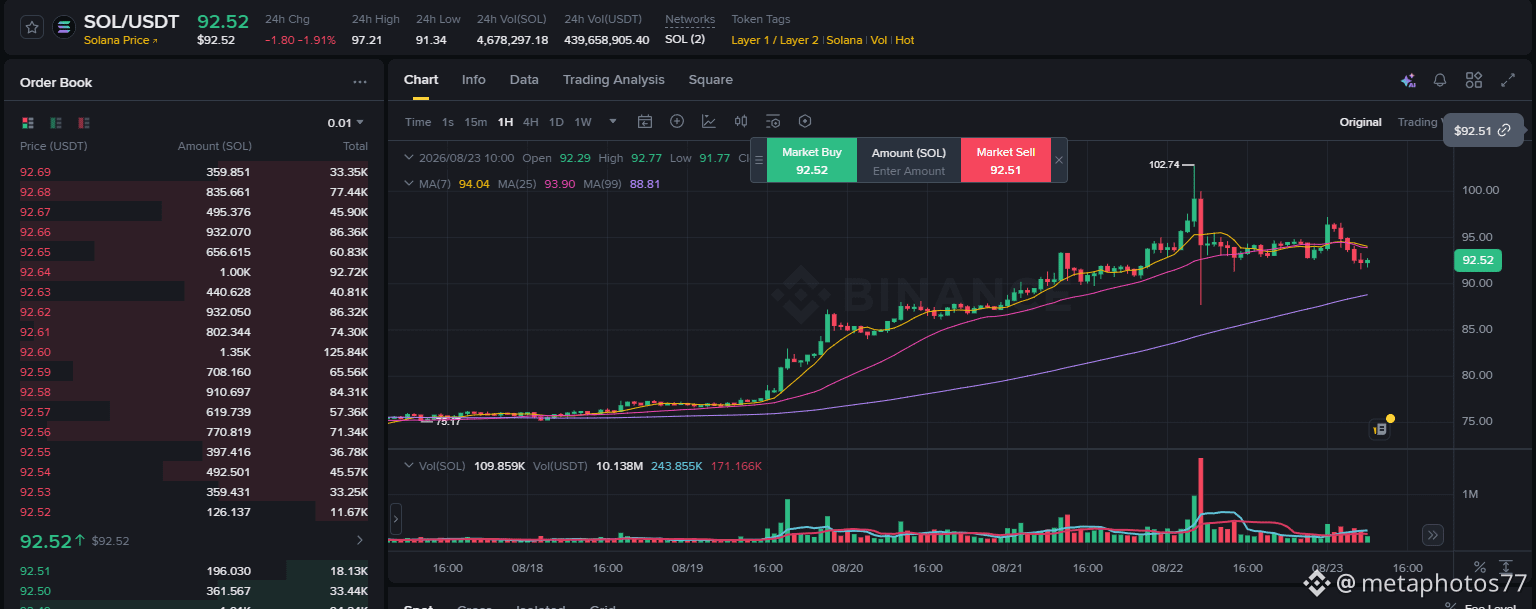The image size is (1536, 609).
Task: Click the Vol token tag
Action: [878, 40]
